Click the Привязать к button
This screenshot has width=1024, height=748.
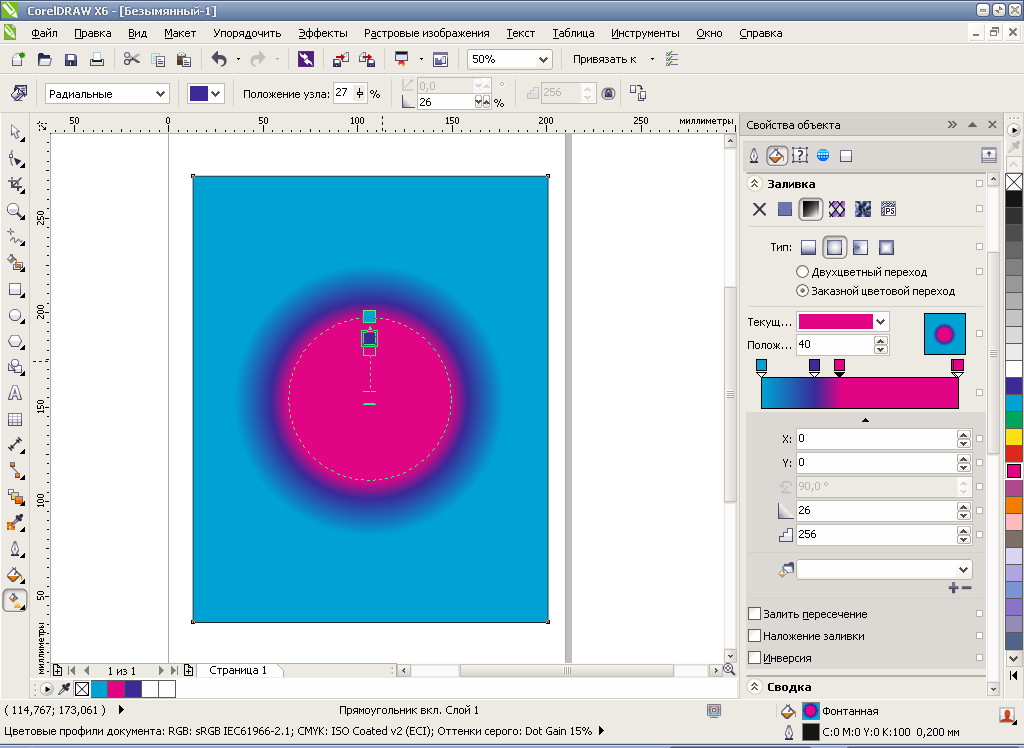point(605,59)
